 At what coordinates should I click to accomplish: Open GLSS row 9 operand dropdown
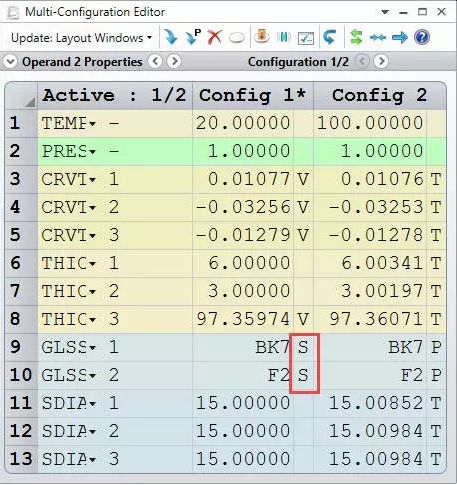click(92, 347)
